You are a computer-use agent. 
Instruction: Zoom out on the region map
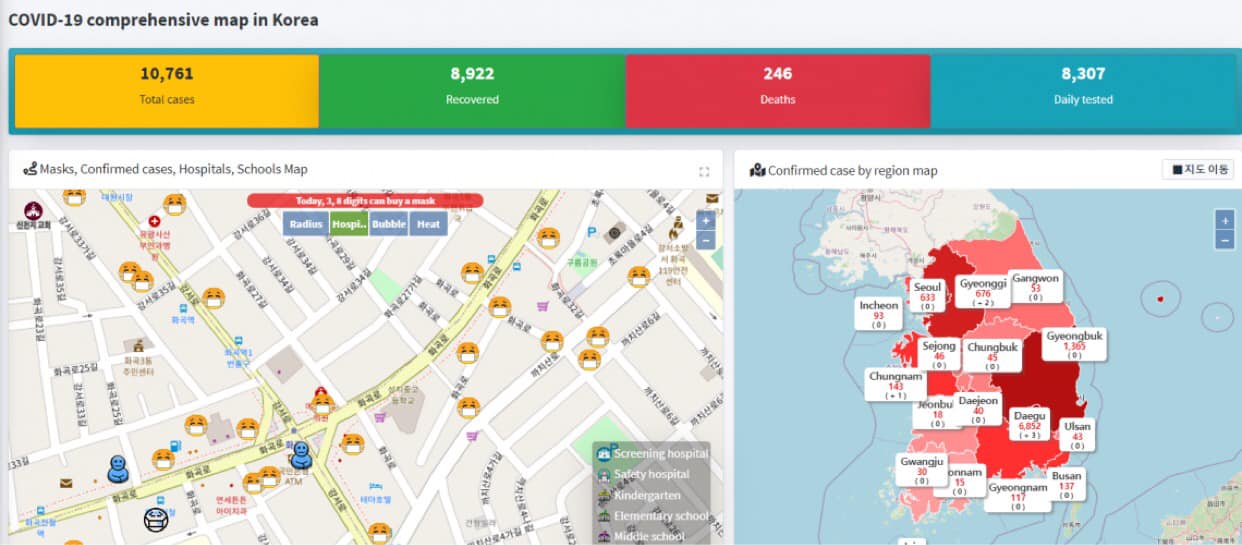1224,240
